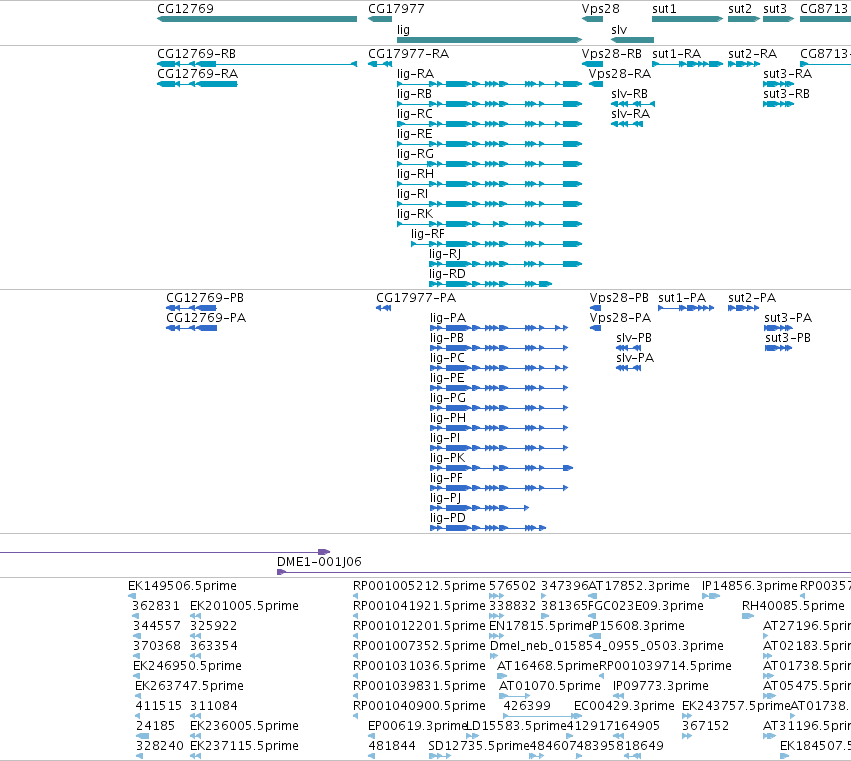851x761 pixels.
Task: Select the lig gene span bar
Action: click(489, 40)
